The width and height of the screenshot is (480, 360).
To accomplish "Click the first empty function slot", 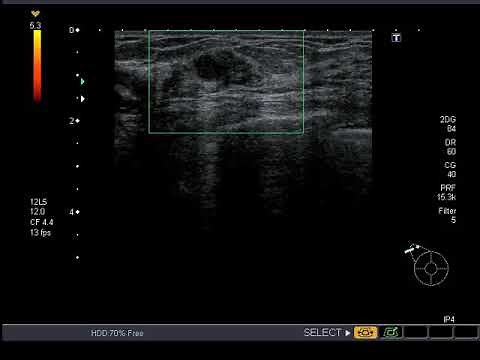I will 415,332.
